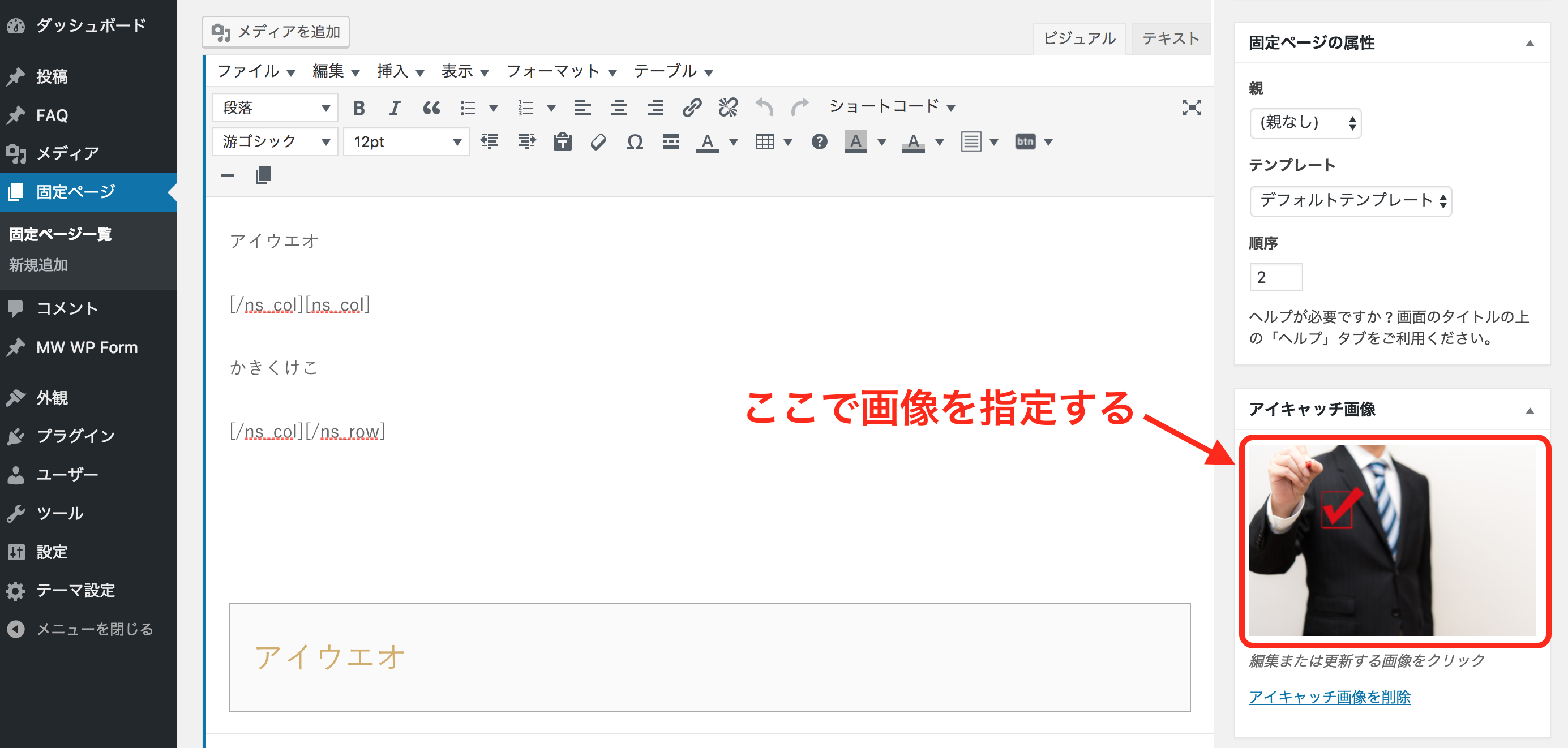This screenshot has height=748, width=1568.
Task: Collapse the 固定ページの属性 panel
Action: 1529,43
